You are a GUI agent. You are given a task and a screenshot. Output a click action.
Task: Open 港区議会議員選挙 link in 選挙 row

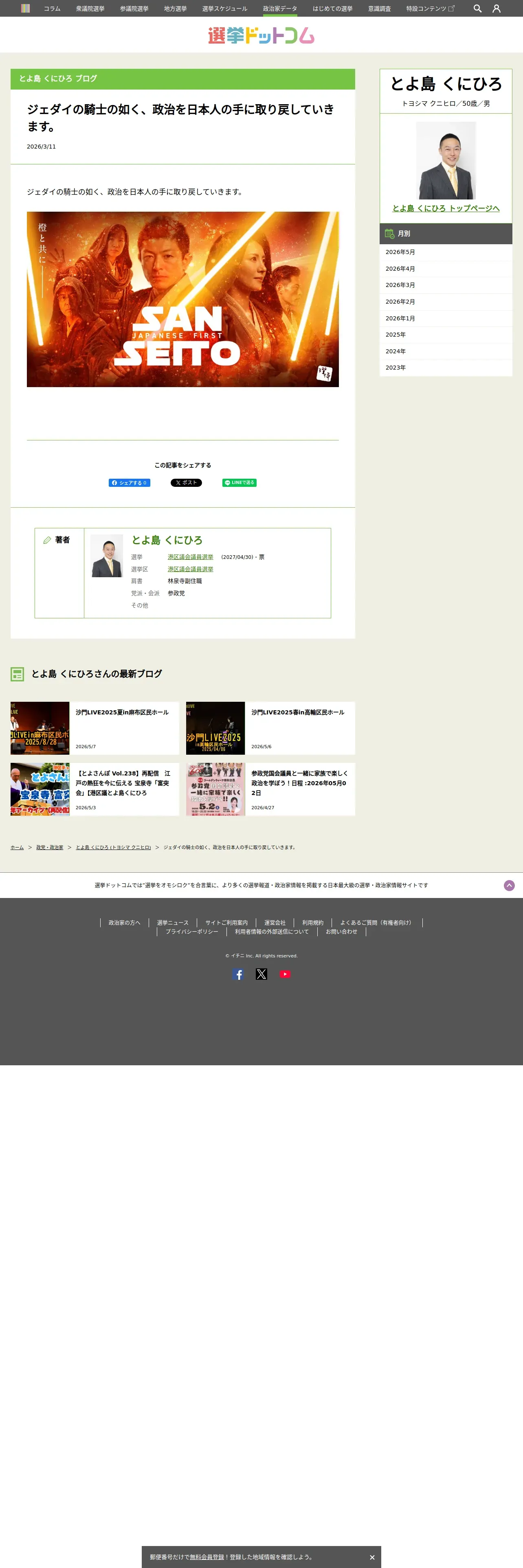click(191, 557)
